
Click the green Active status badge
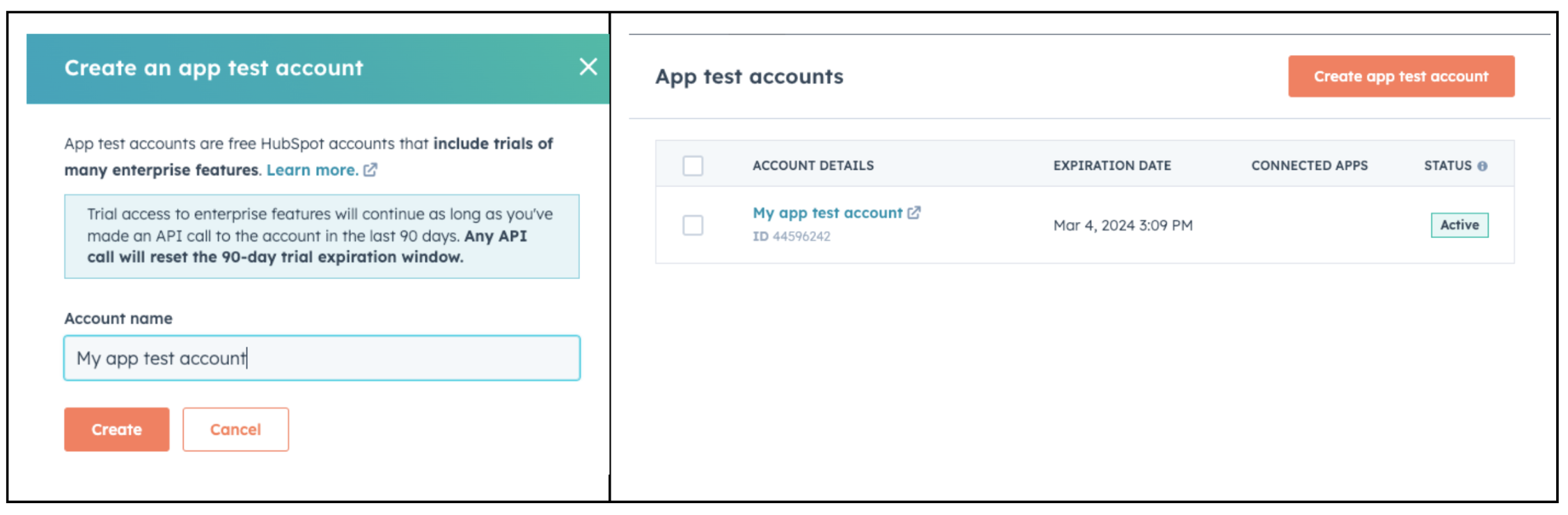pos(1459,225)
